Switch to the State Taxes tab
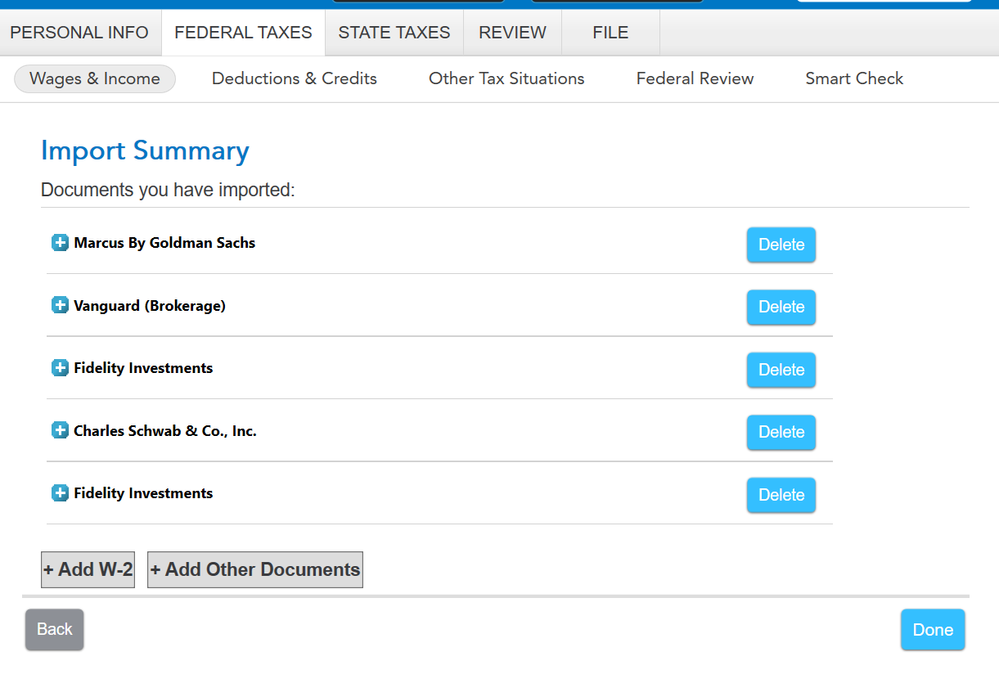This screenshot has width=999, height=692. click(x=394, y=32)
